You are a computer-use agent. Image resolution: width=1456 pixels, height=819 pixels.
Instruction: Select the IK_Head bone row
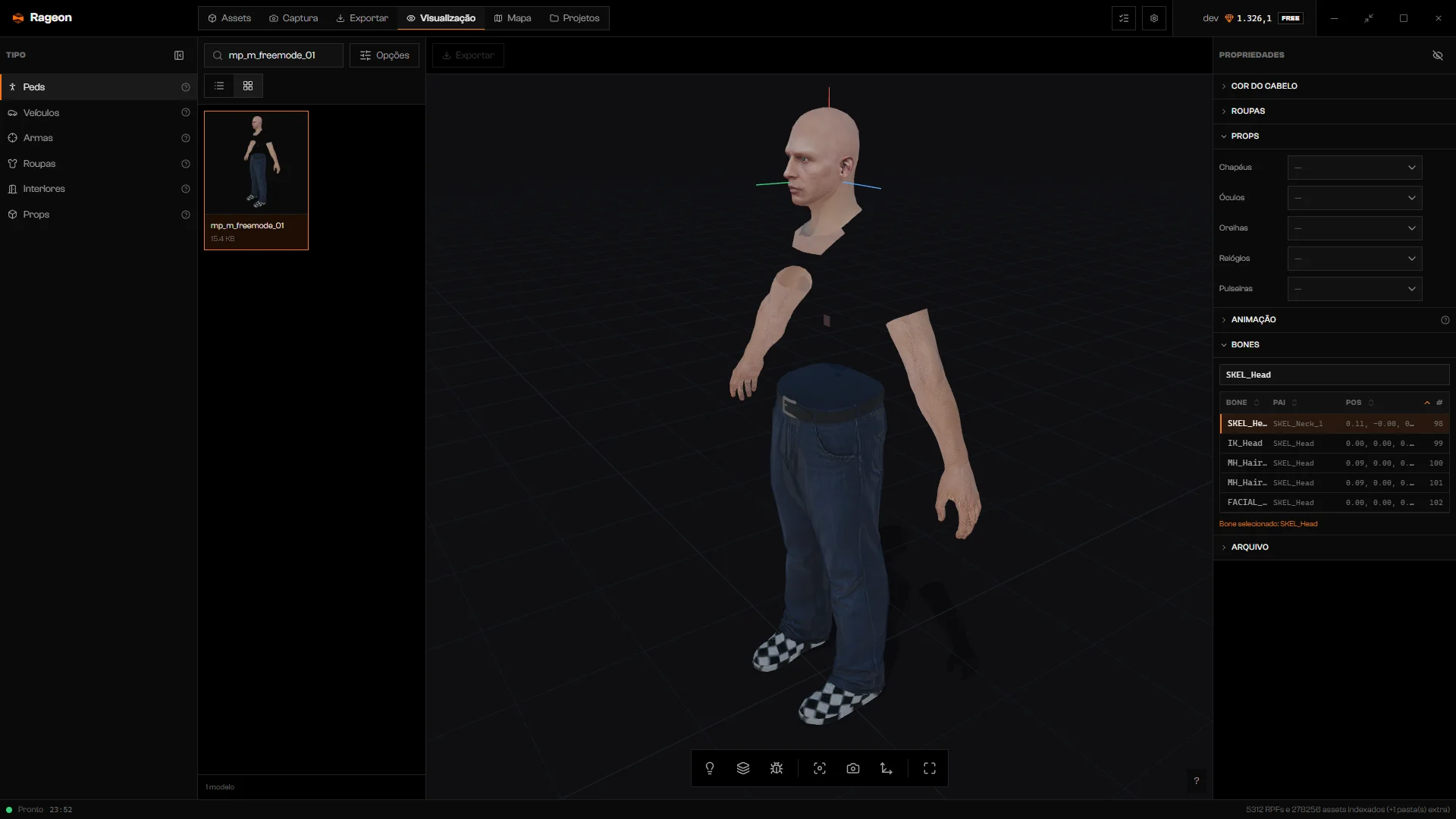[x=1335, y=444]
